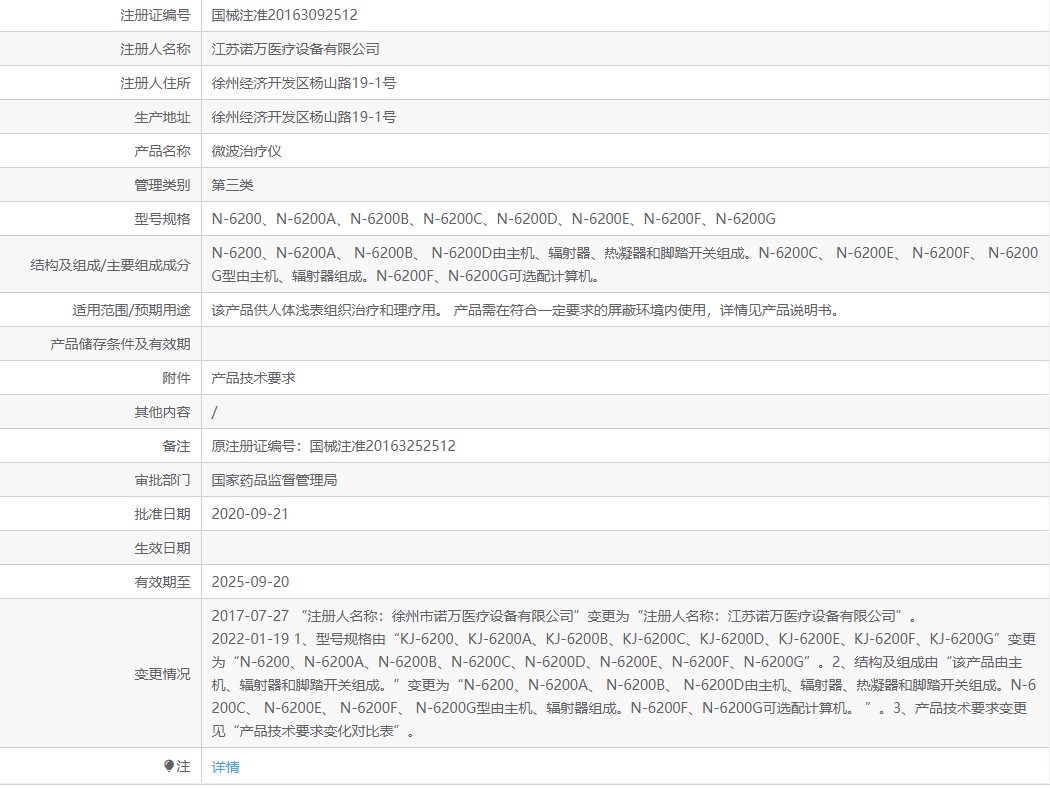
Task: Click the 注册人住所 row label
Action: click(x=155, y=83)
